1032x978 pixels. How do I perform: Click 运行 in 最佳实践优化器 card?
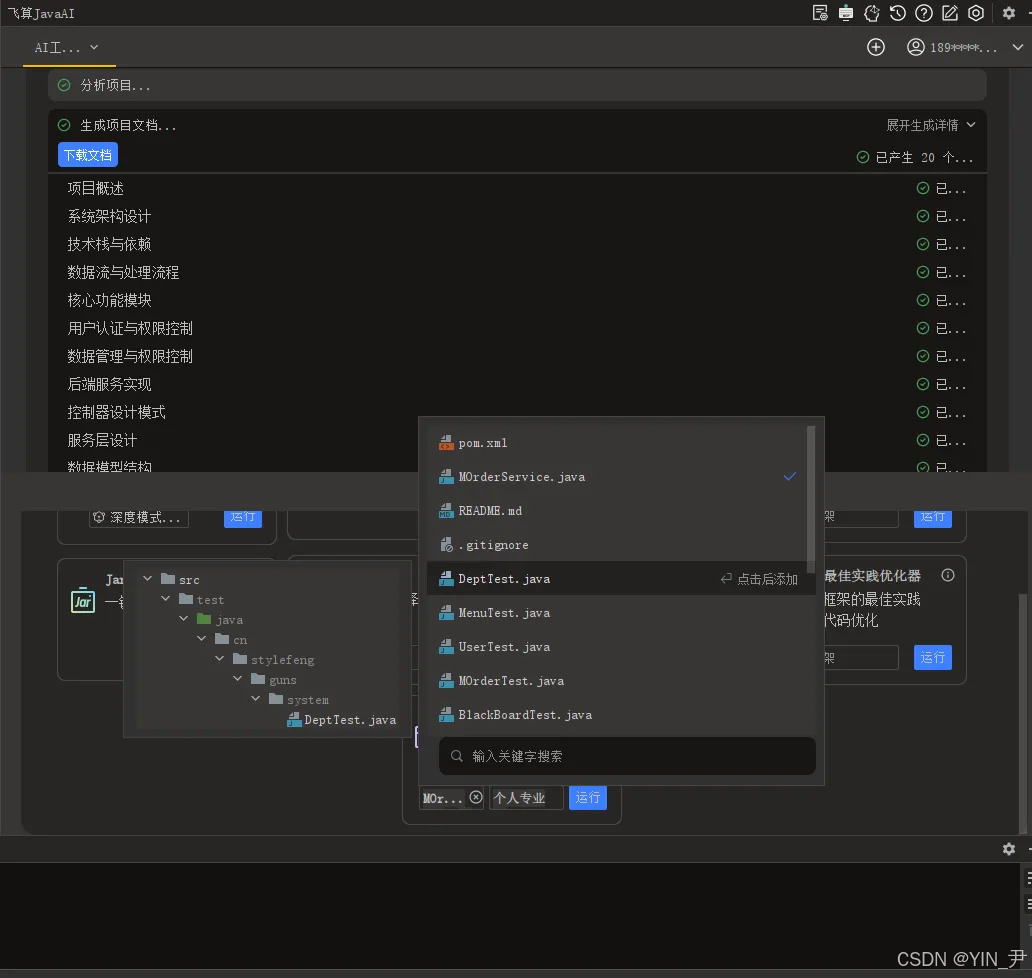[933, 657]
